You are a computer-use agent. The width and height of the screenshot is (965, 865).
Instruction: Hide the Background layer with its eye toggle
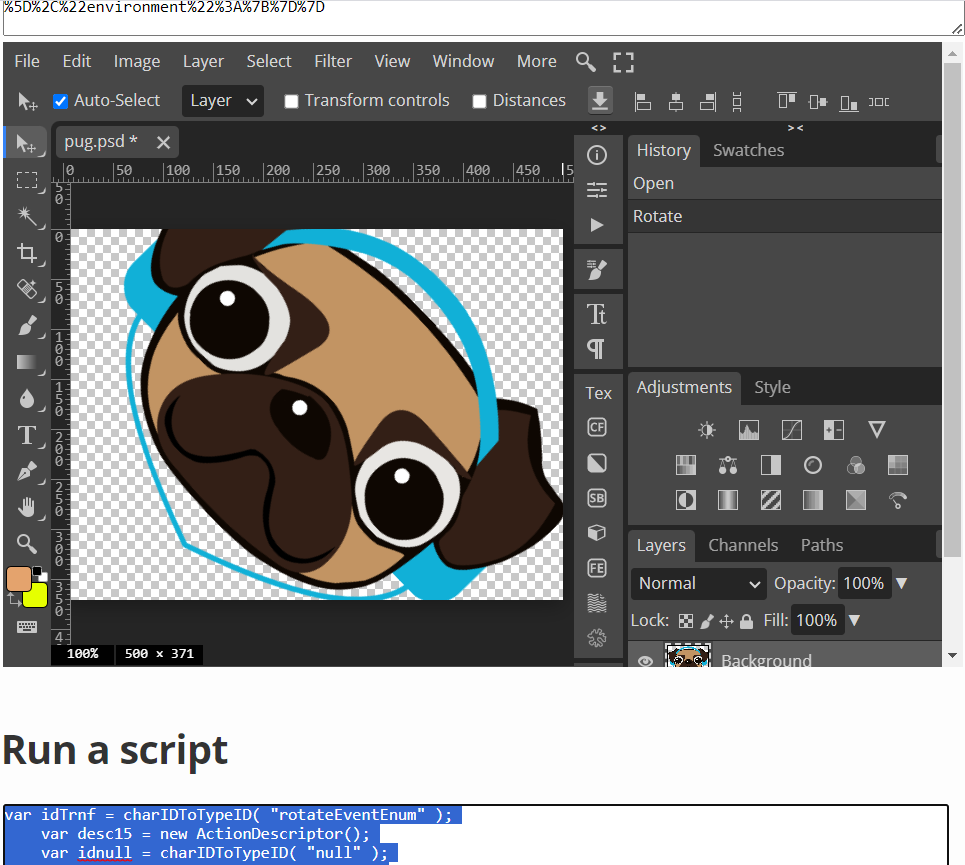pos(645,658)
